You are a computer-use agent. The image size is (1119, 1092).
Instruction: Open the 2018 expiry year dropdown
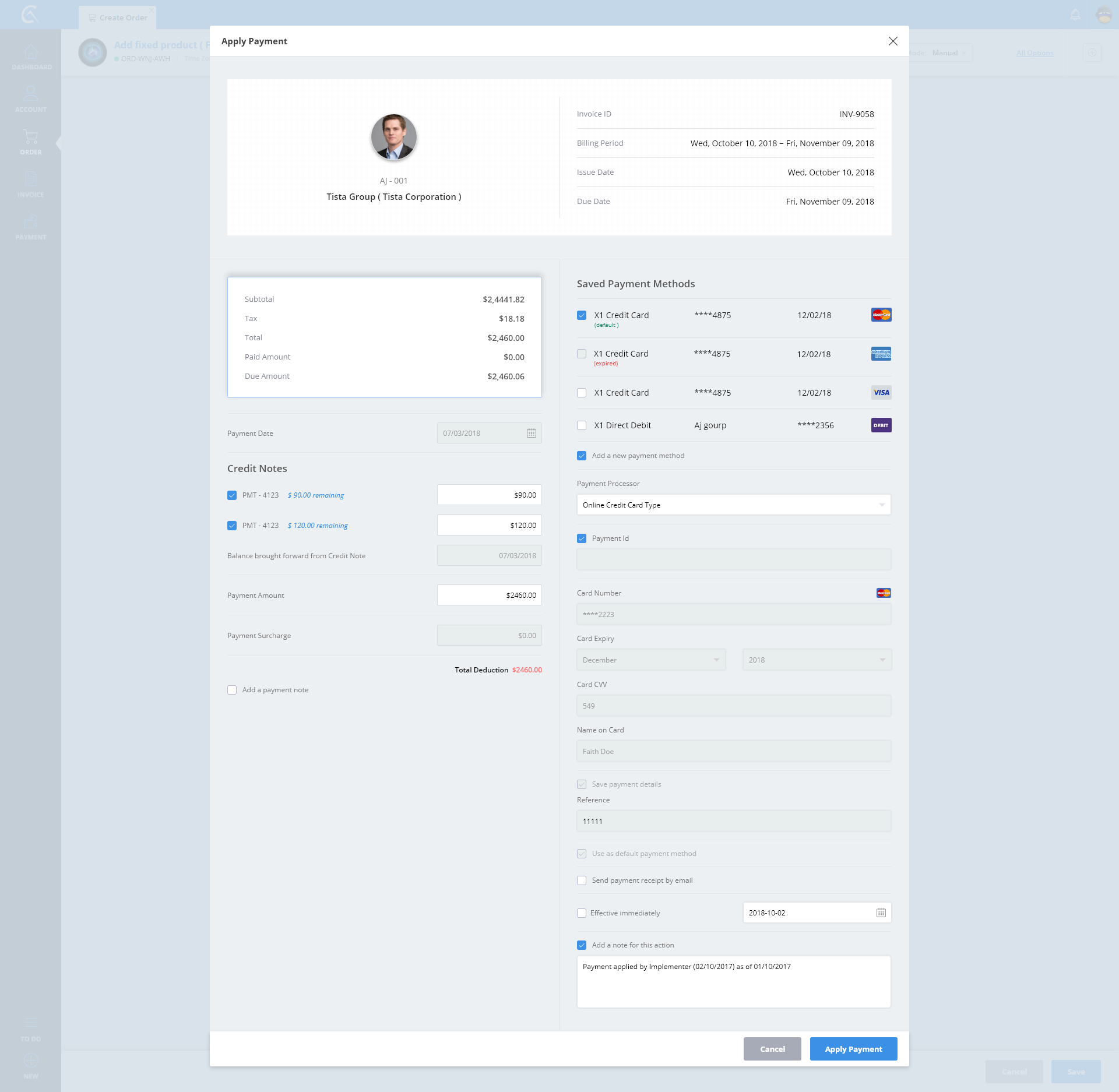coord(816,660)
